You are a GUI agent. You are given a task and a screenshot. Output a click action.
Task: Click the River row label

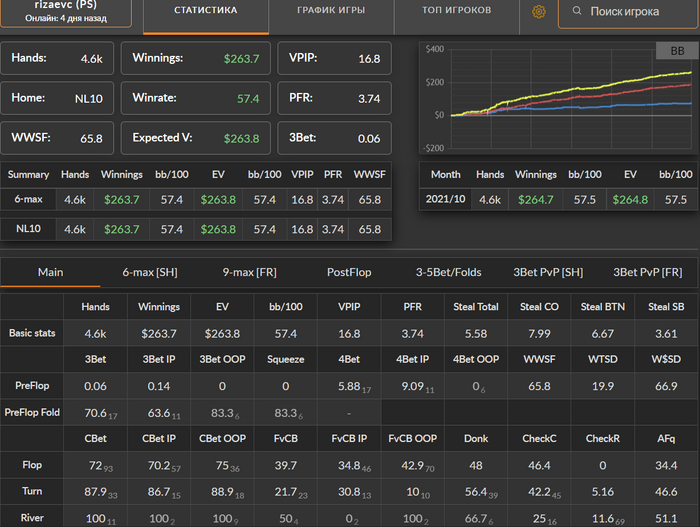32,518
